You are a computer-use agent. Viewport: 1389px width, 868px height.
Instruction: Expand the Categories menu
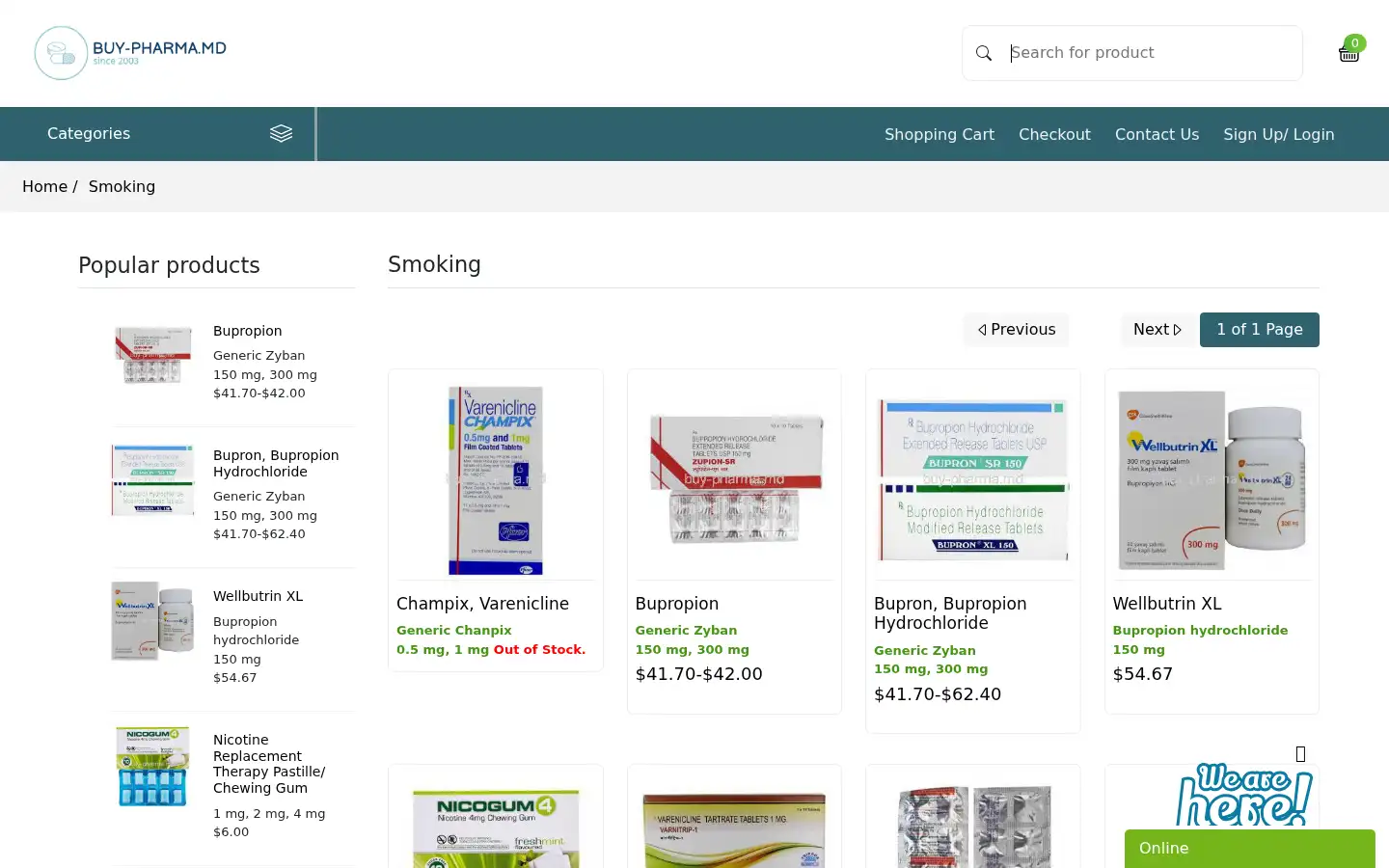pyautogui.click(x=158, y=134)
